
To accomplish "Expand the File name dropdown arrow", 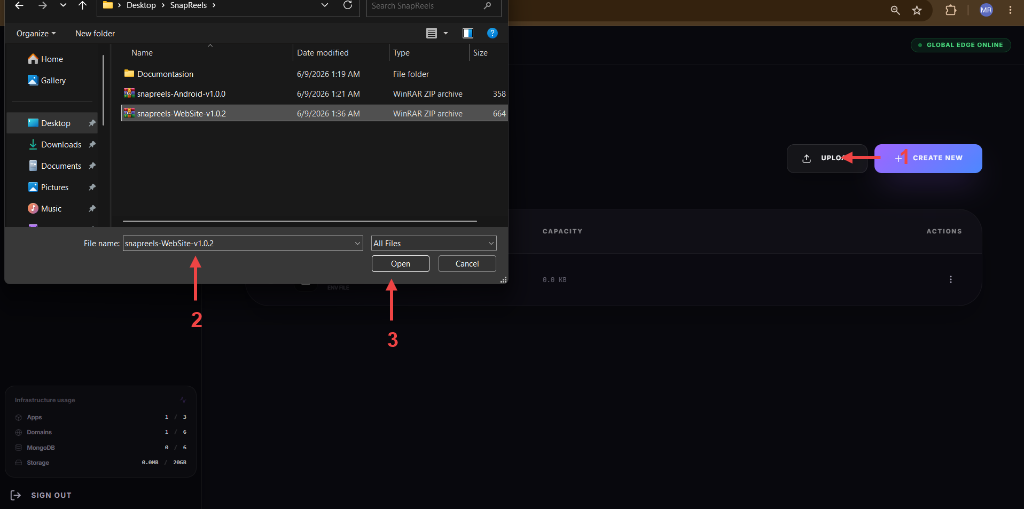I will pyautogui.click(x=357, y=243).
